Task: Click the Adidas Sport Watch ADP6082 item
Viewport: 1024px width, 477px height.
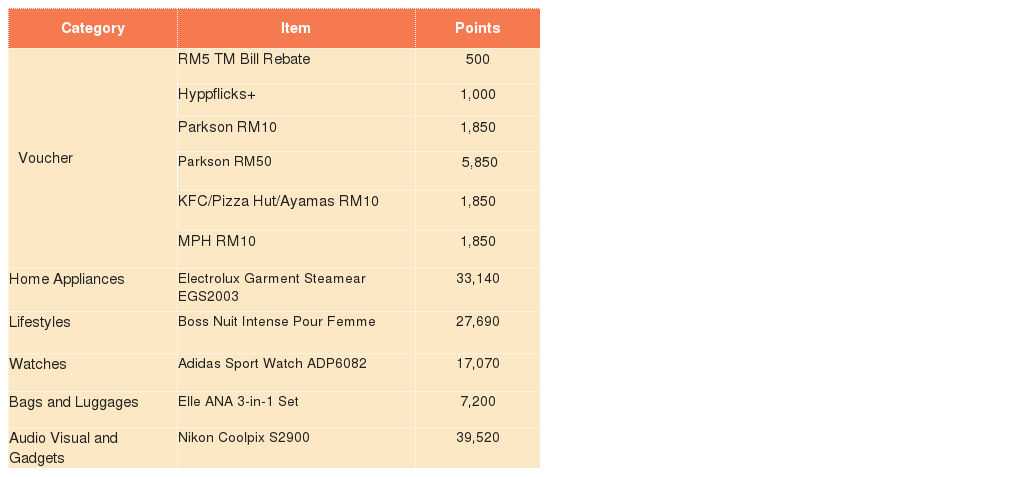Action: [x=272, y=363]
